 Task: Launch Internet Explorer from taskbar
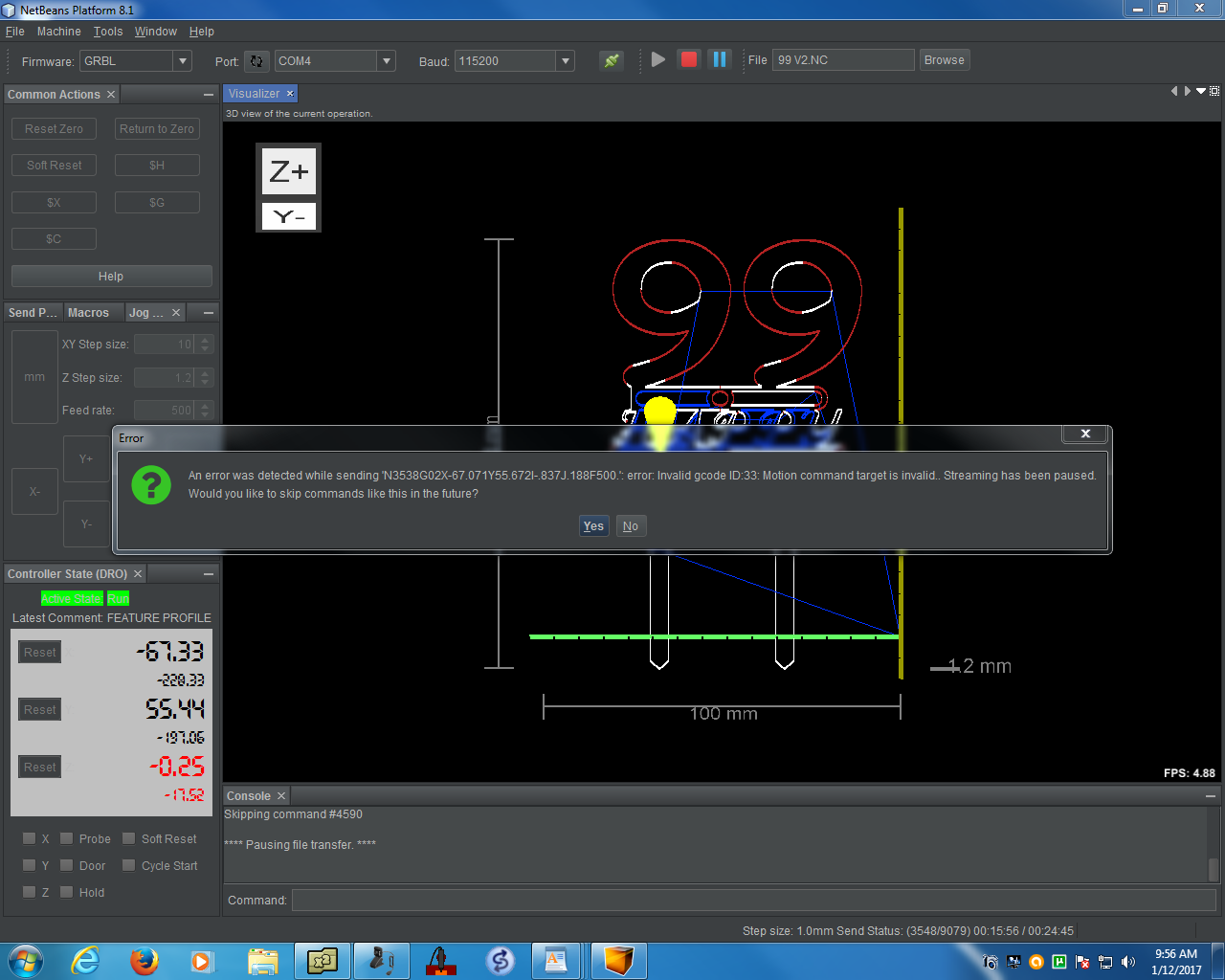coord(86,961)
